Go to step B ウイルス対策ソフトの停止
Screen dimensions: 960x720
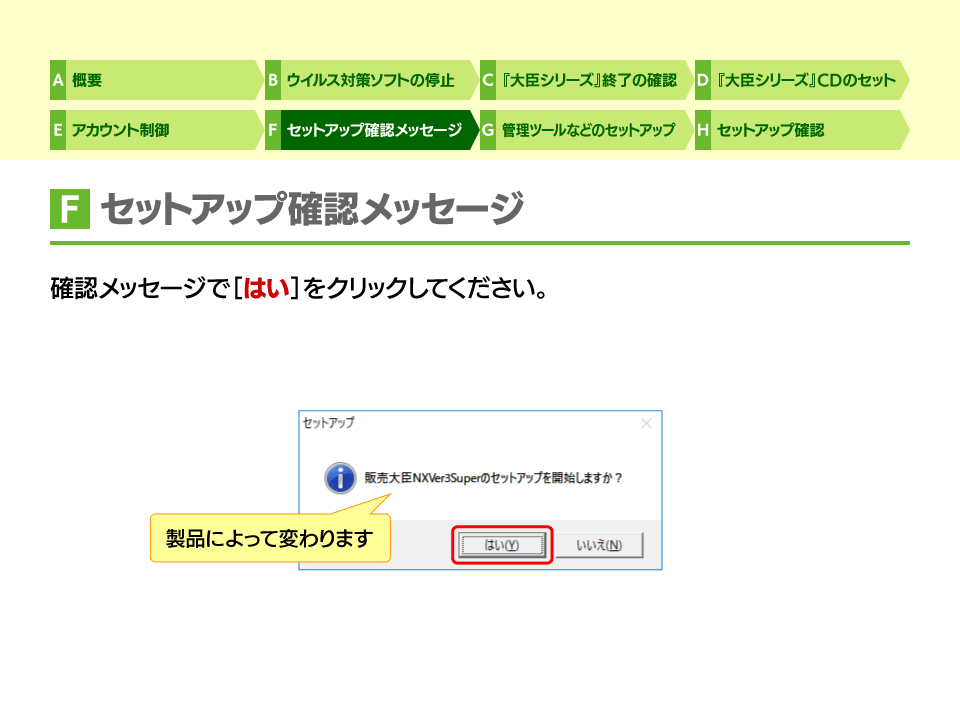(372, 80)
